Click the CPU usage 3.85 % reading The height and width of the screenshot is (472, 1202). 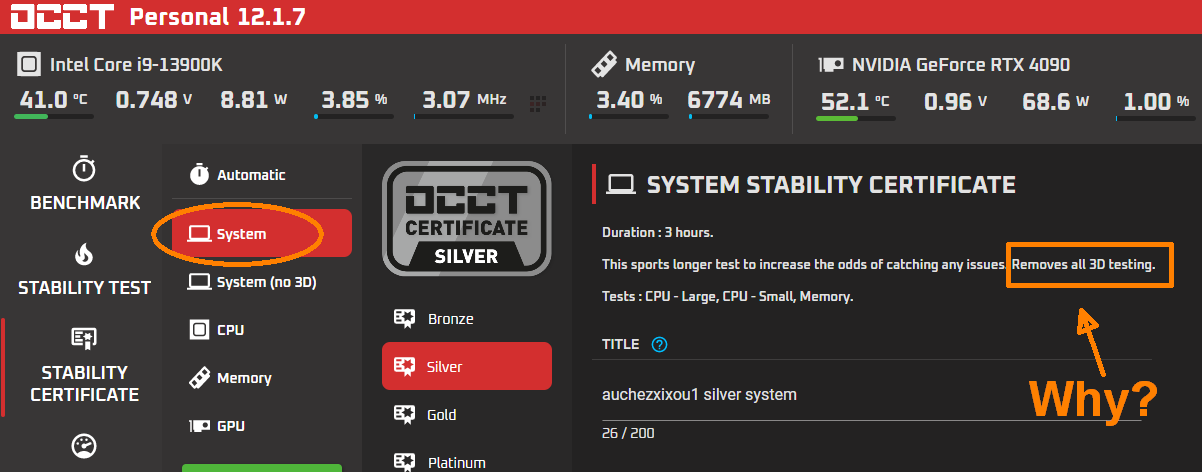tap(353, 100)
